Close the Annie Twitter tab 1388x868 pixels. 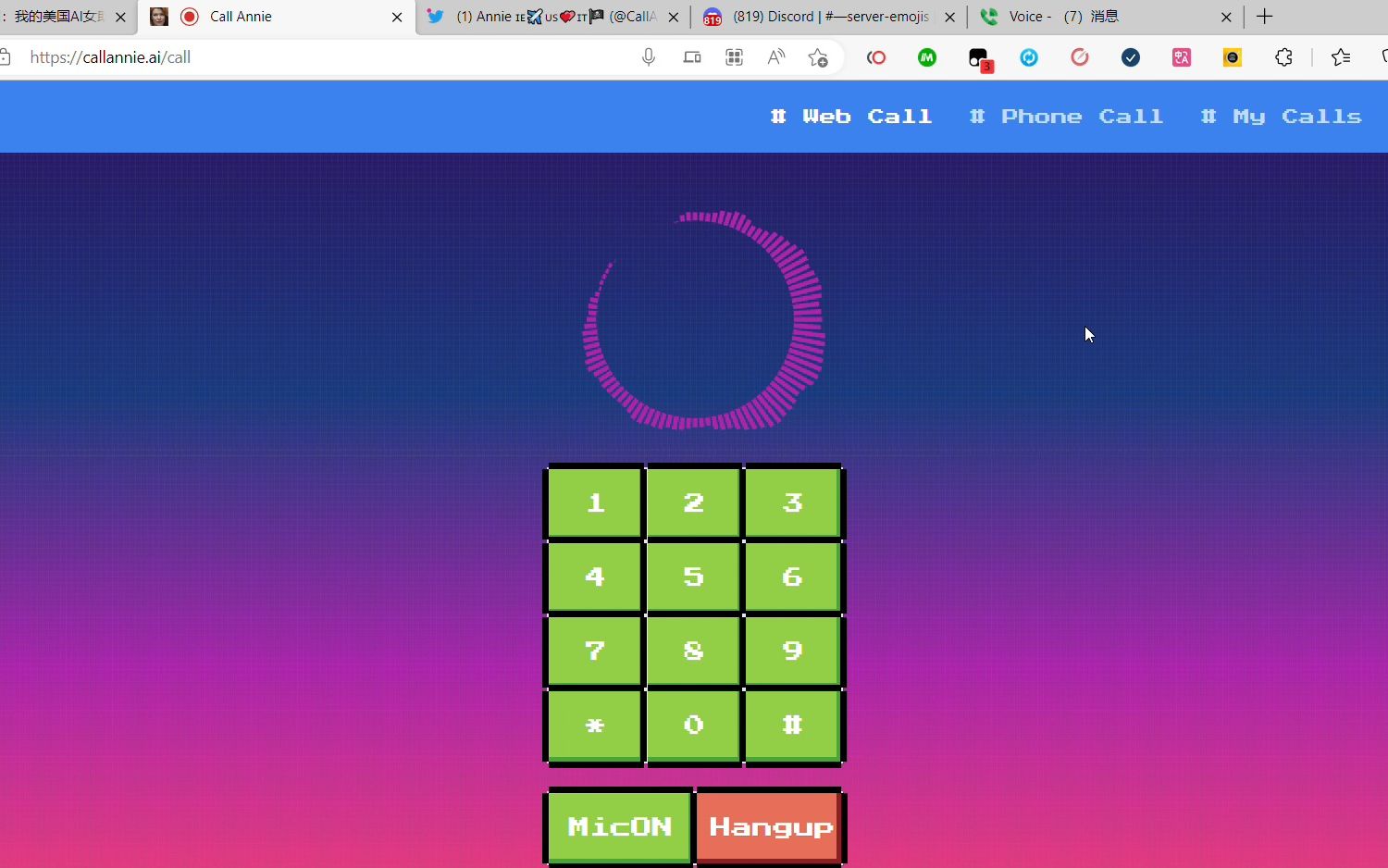673,17
